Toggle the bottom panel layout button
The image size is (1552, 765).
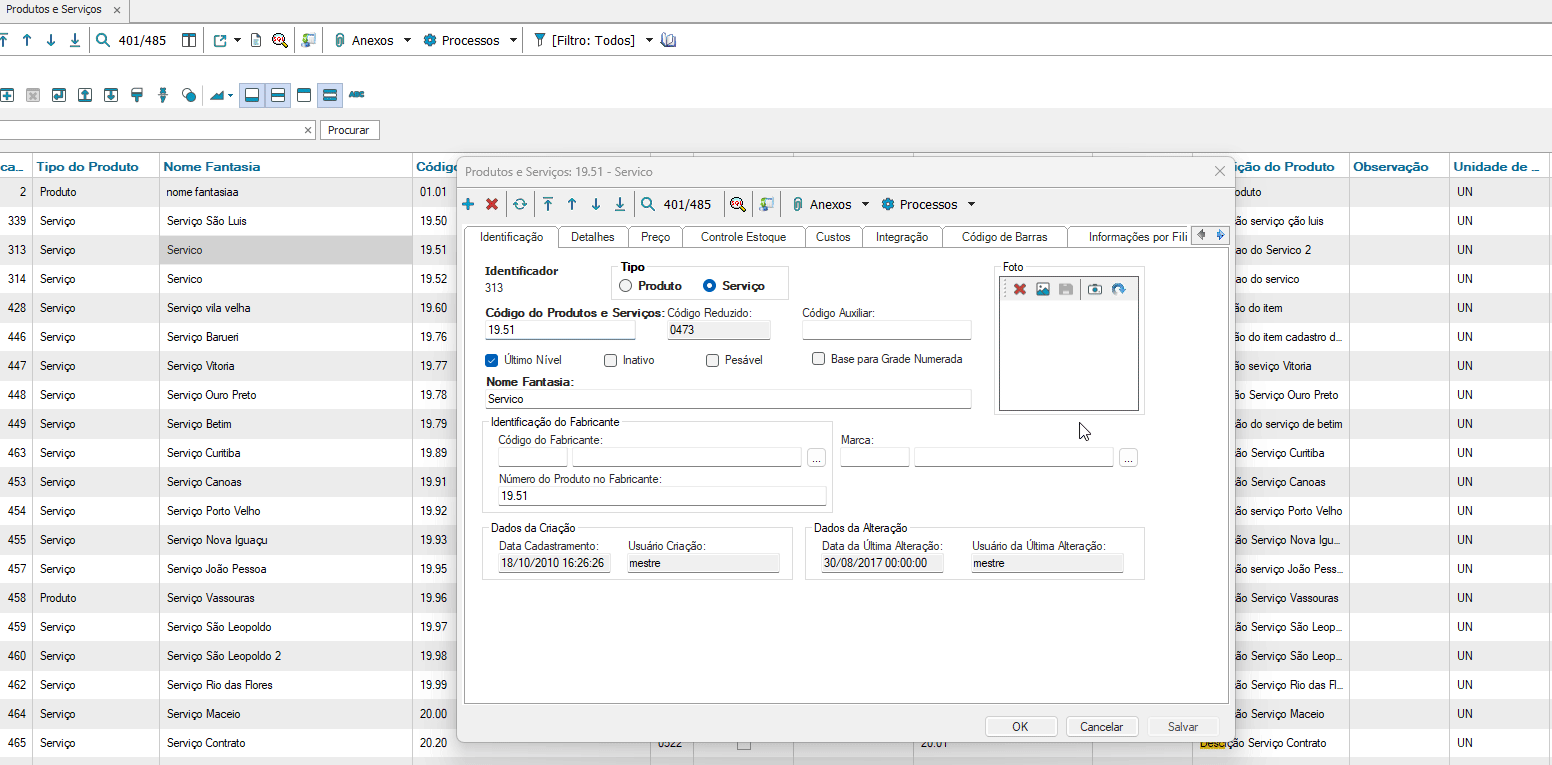252,95
